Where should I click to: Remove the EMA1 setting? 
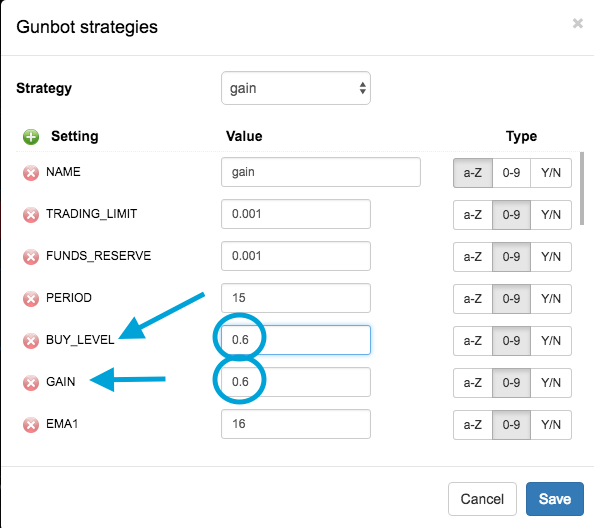31,425
